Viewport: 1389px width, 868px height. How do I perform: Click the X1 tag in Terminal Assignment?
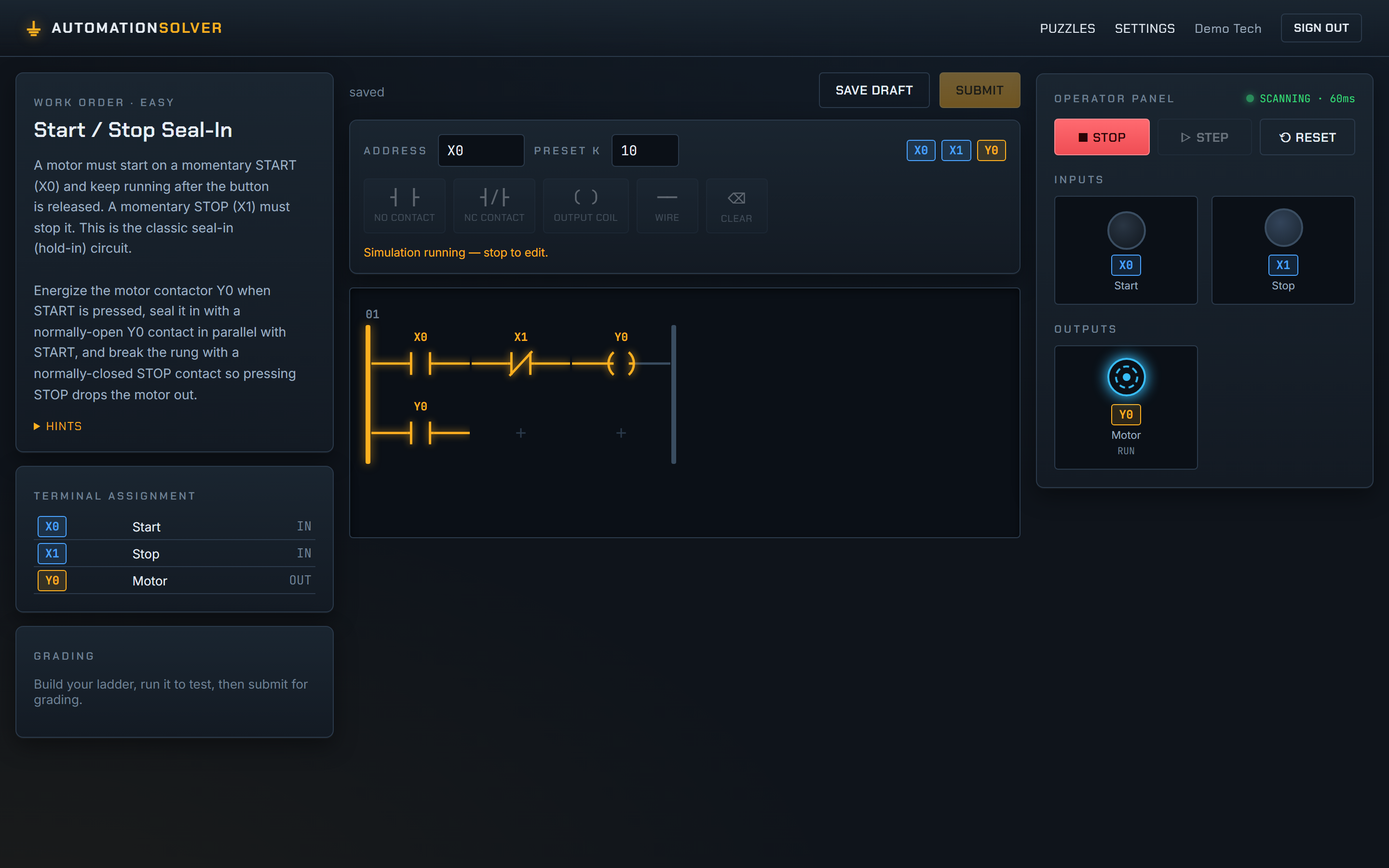(52, 554)
